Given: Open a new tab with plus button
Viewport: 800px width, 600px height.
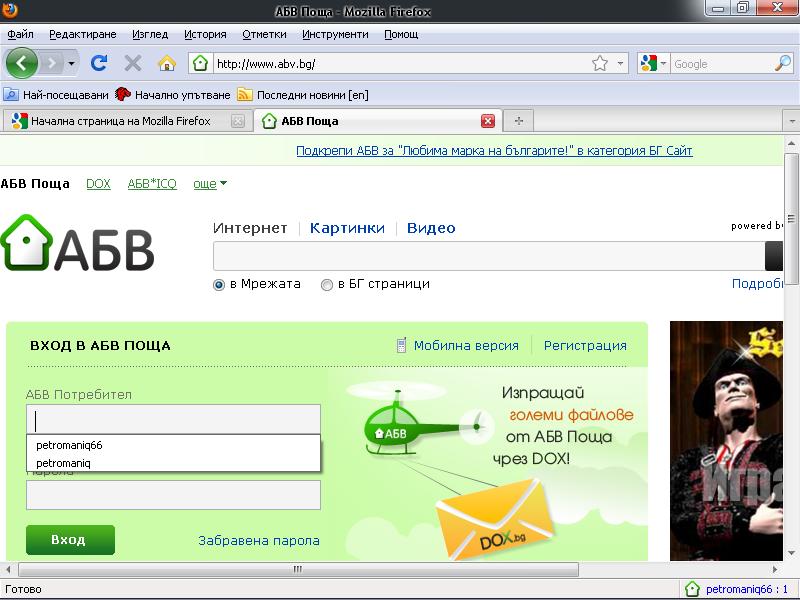Looking at the screenshot, I should pyautogui.click(x=518, y=121).
